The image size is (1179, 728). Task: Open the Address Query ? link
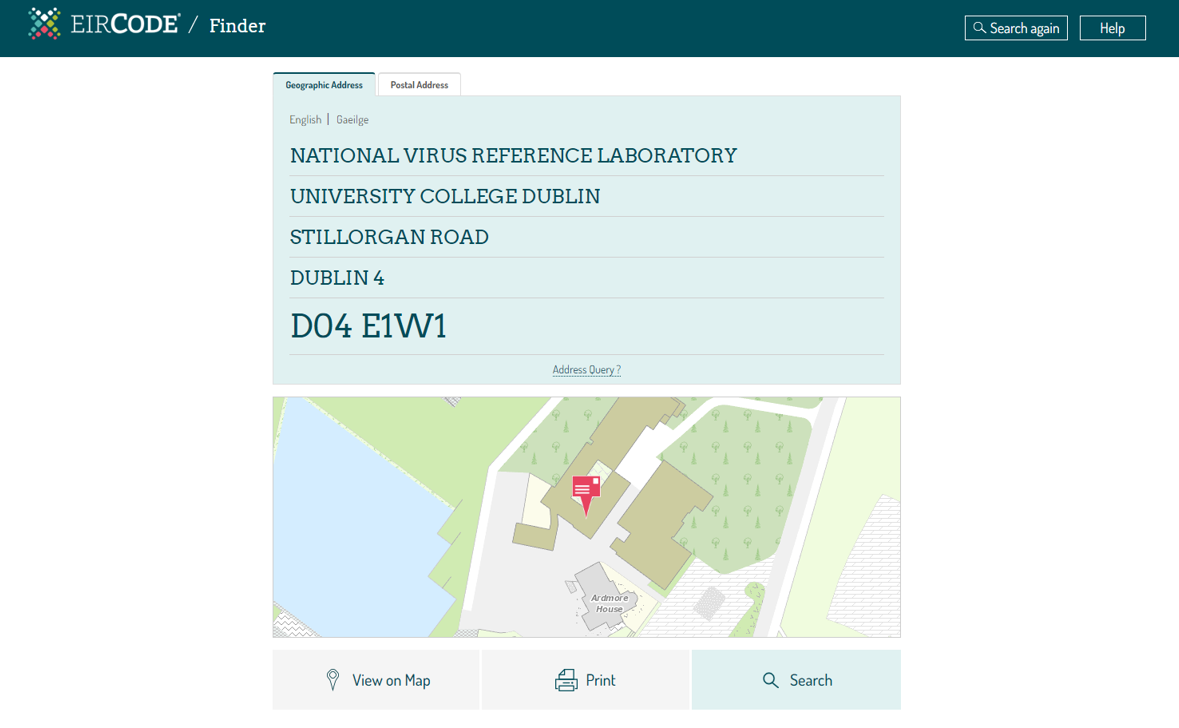click(586, 370)
